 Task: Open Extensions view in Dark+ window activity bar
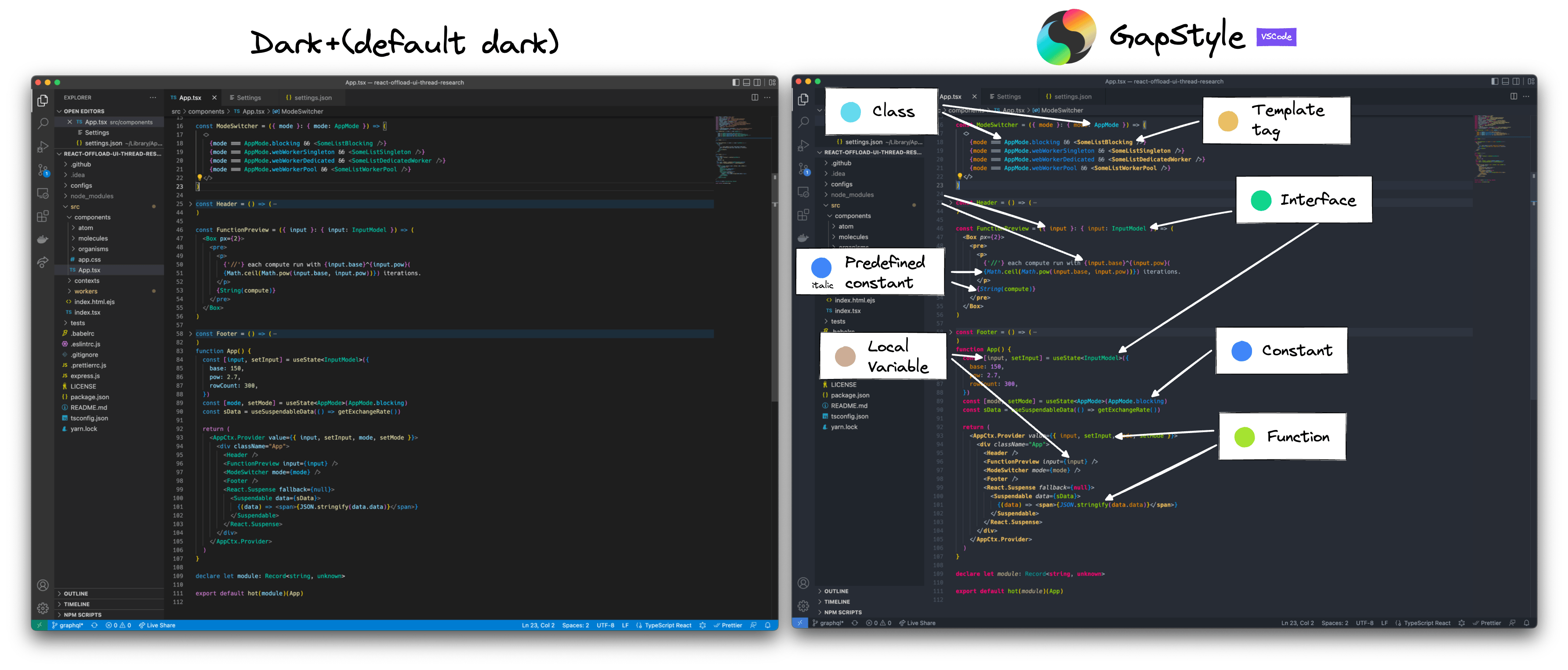pos(43,216)
